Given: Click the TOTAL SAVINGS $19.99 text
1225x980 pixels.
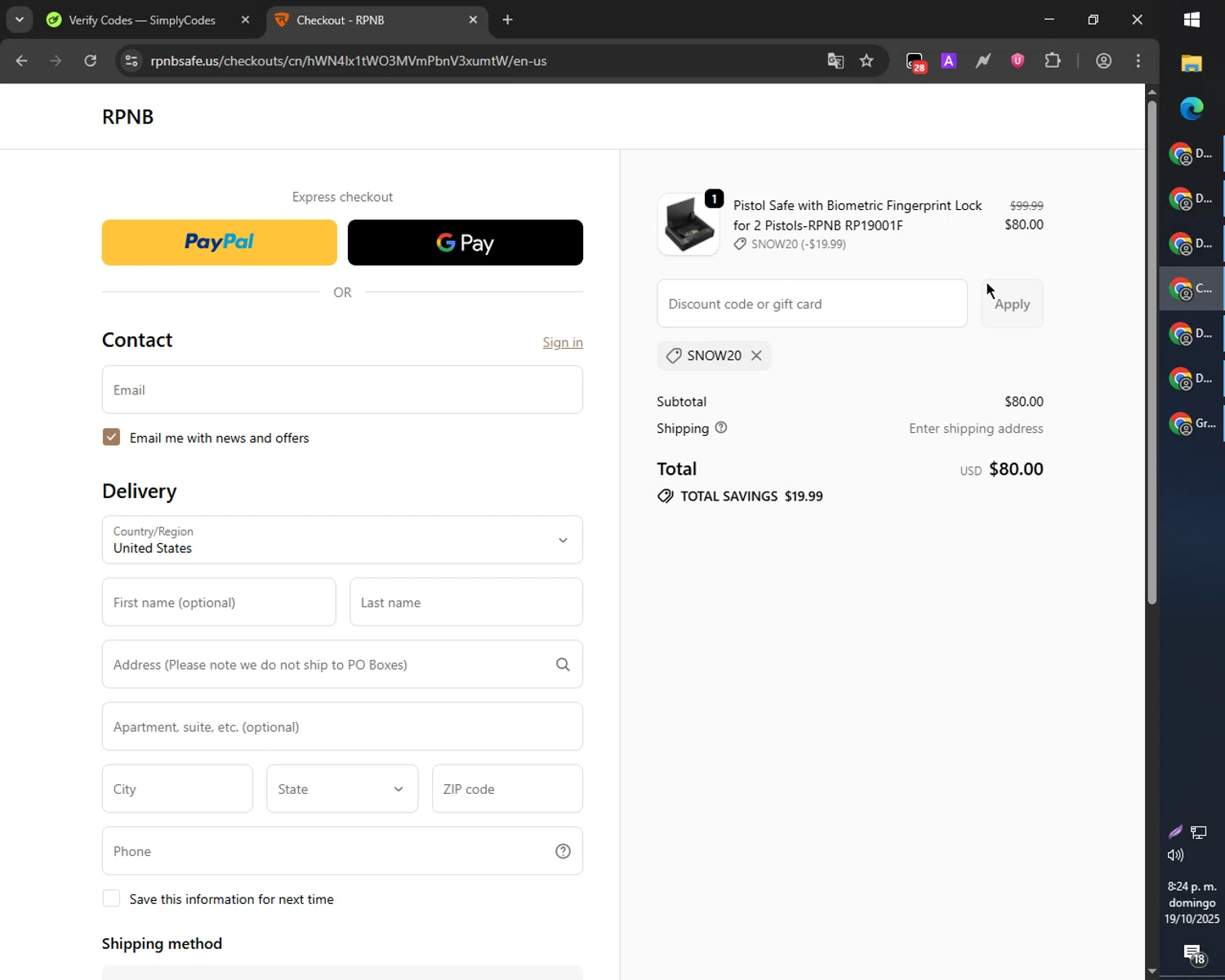Looking at the screenshot, I should tap(740, 496).
